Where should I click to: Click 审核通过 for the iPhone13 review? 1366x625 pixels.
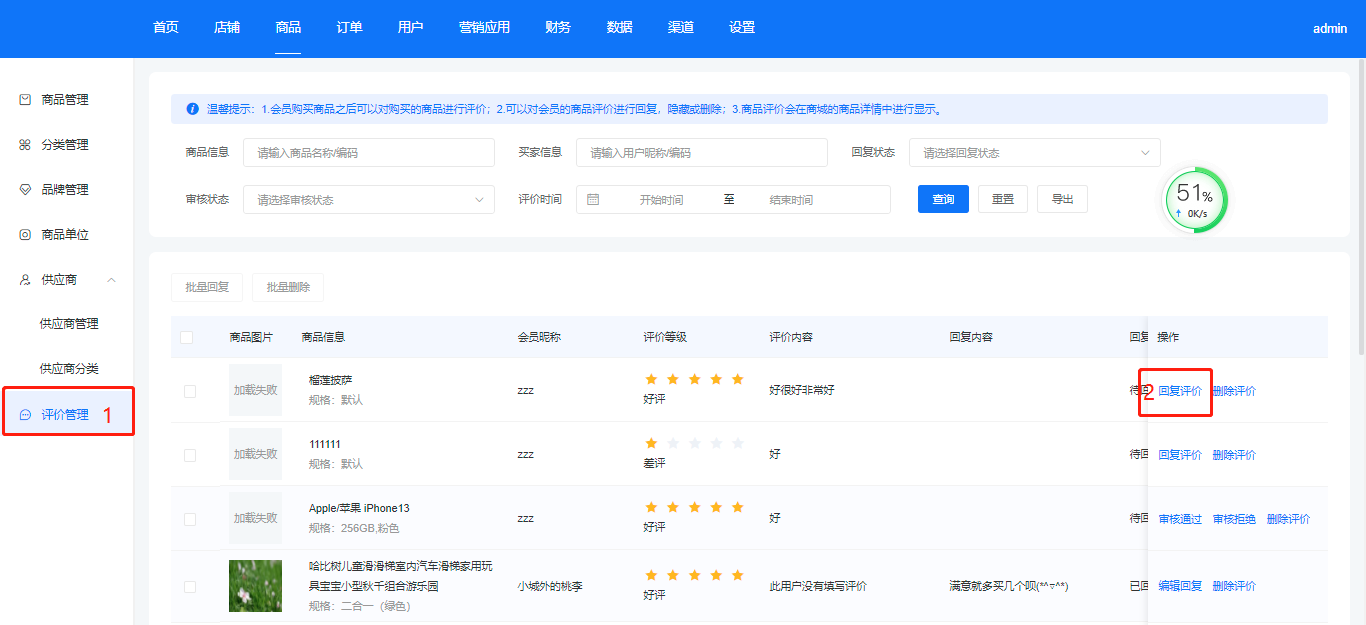pyautogui.click(x=1180, y=519)
